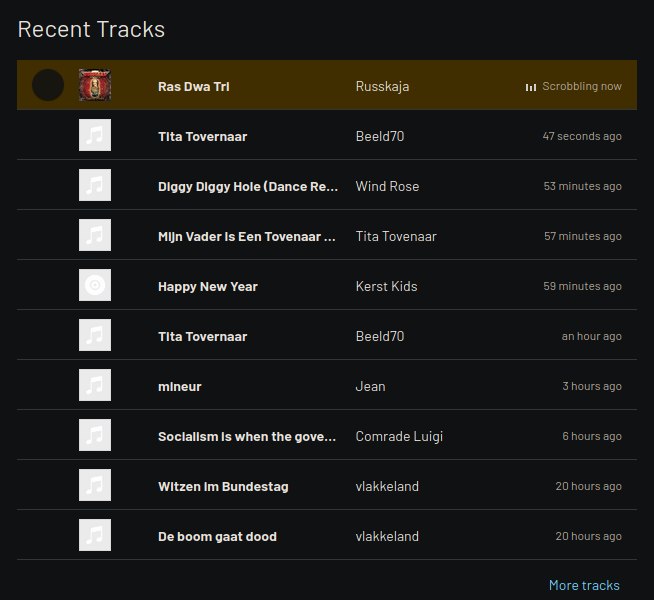654x600 pixels.
Task: Open Diggy Diggy Hole (Dance Remix) track
Action: [246, 186]
